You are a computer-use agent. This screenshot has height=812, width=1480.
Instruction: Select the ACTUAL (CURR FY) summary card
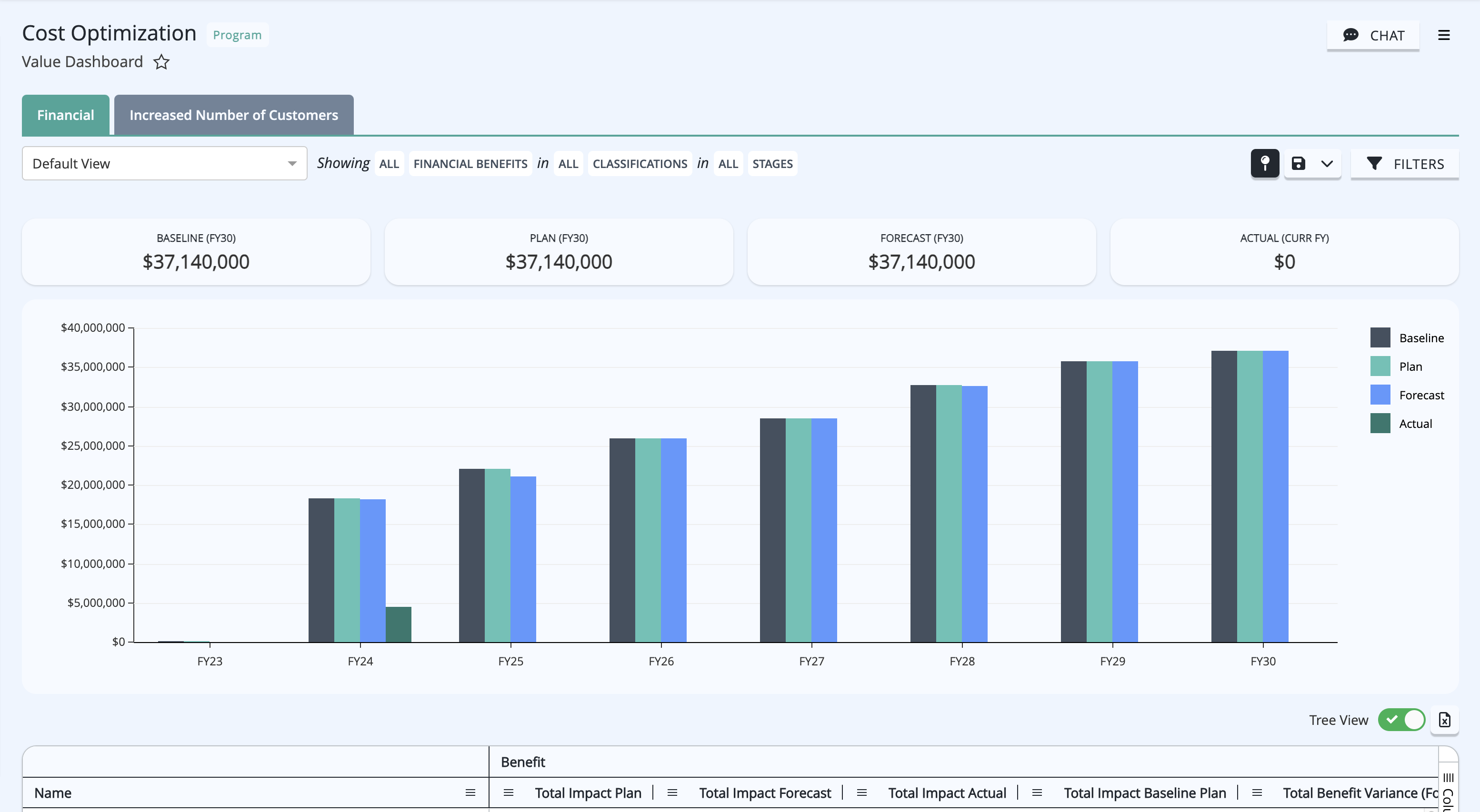1285,252
